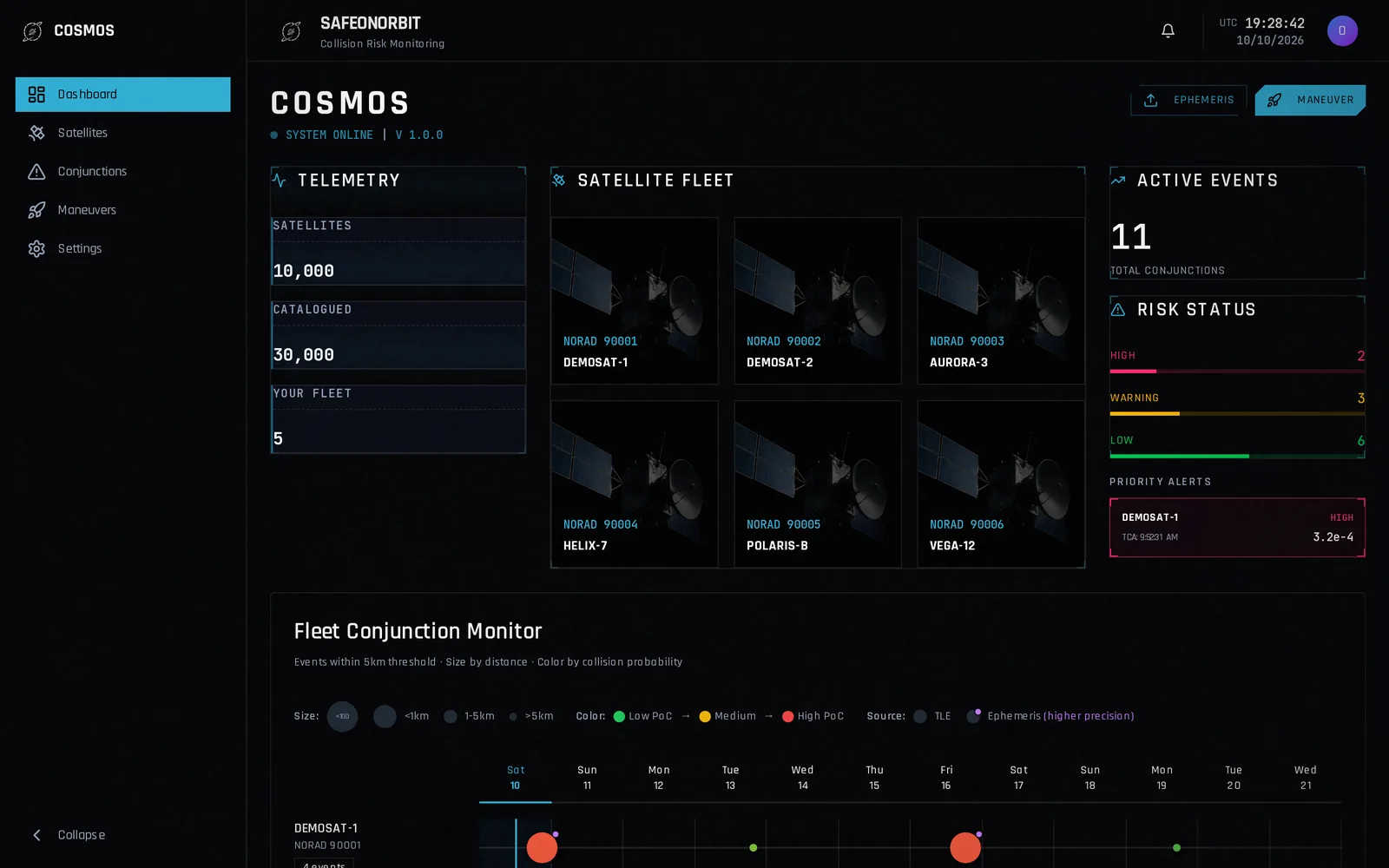Click the LOW risk progress bar

[1237, 457]
